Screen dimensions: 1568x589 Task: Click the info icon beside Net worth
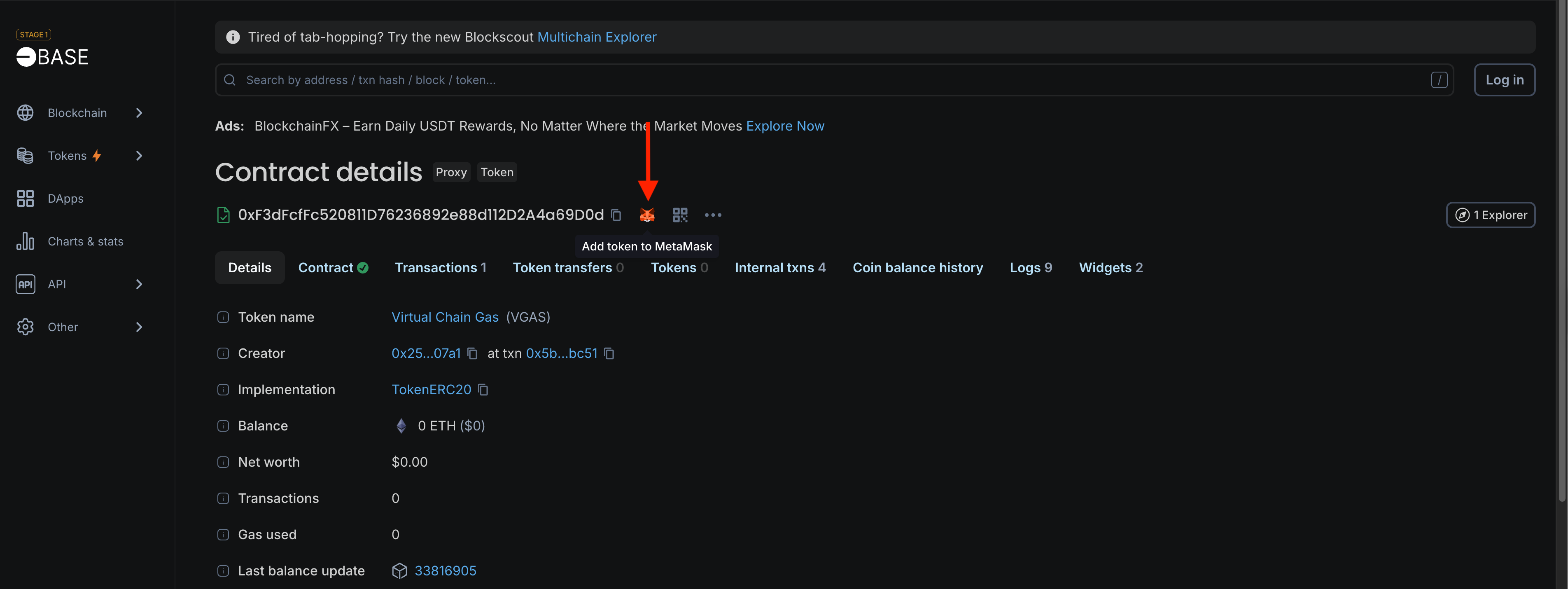pyautogui.click(x=223, y=462)
